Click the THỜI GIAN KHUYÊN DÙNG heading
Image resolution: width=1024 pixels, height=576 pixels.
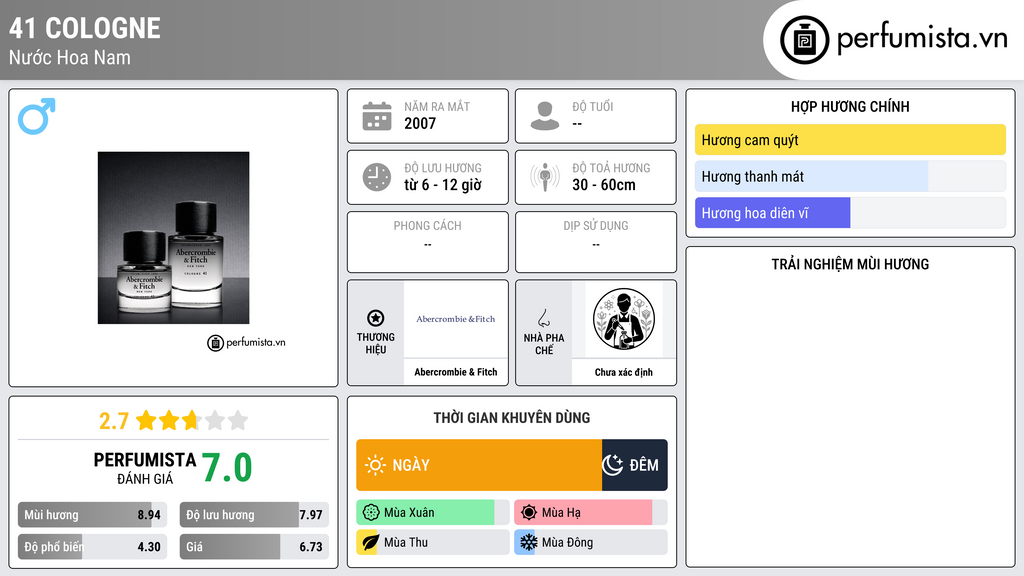pyautogui.click(x=512, y=418)
